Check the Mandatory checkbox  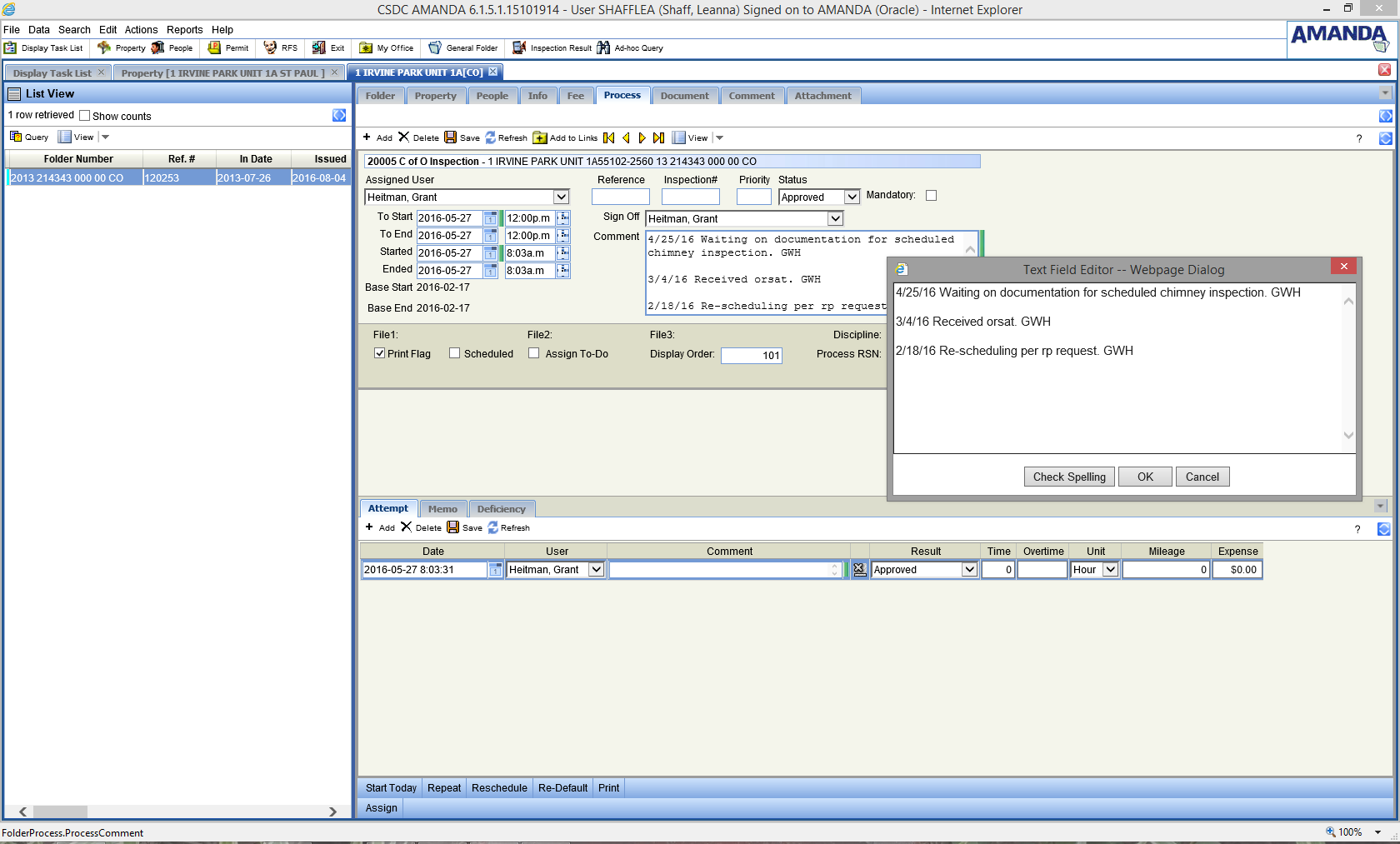[932, 196]
